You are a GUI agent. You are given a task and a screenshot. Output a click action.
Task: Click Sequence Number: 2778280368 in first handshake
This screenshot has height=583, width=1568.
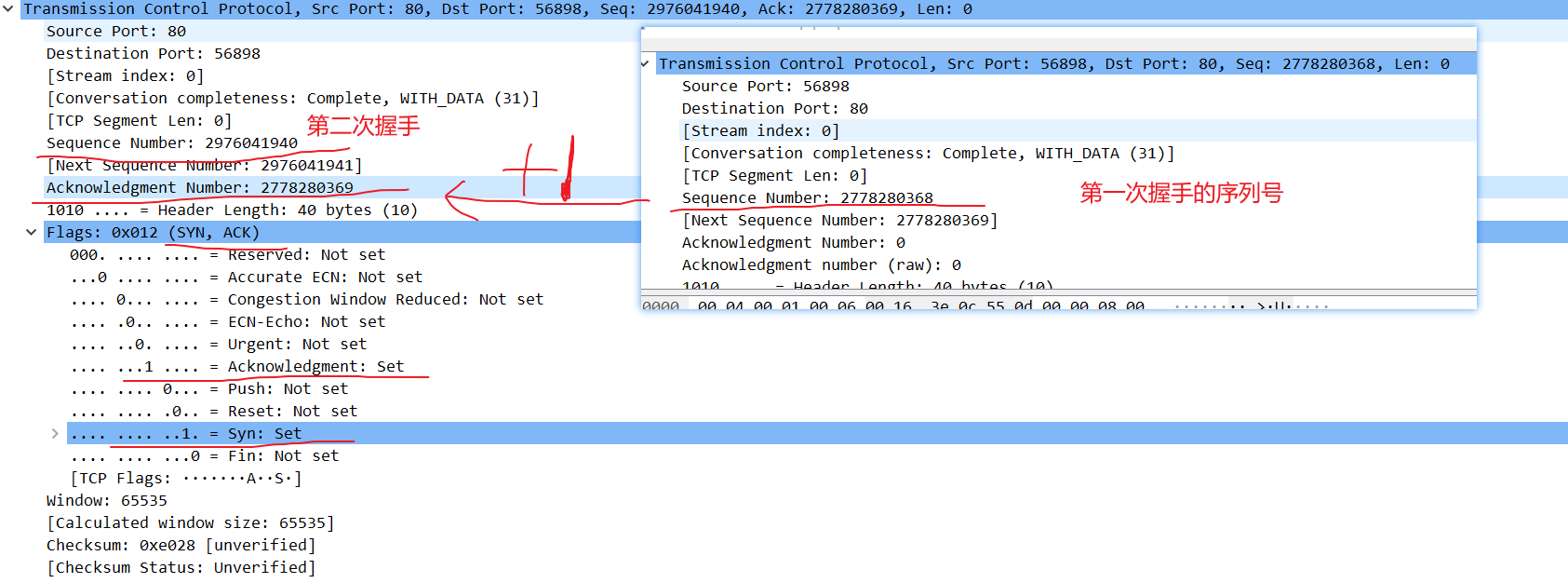pyautogui.click(x=807, y=198)
